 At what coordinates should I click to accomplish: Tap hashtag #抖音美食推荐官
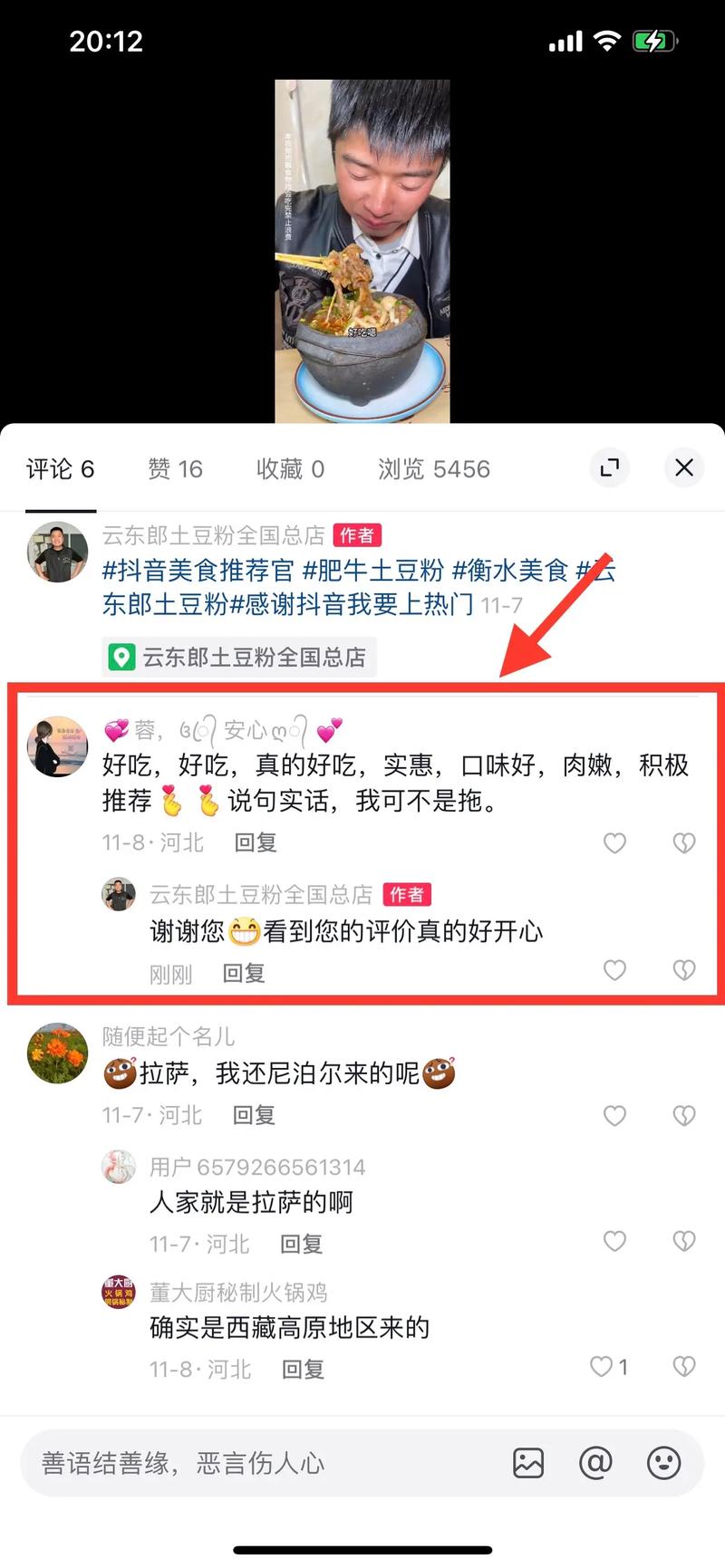pyautogui.click(x=198, y=570)
